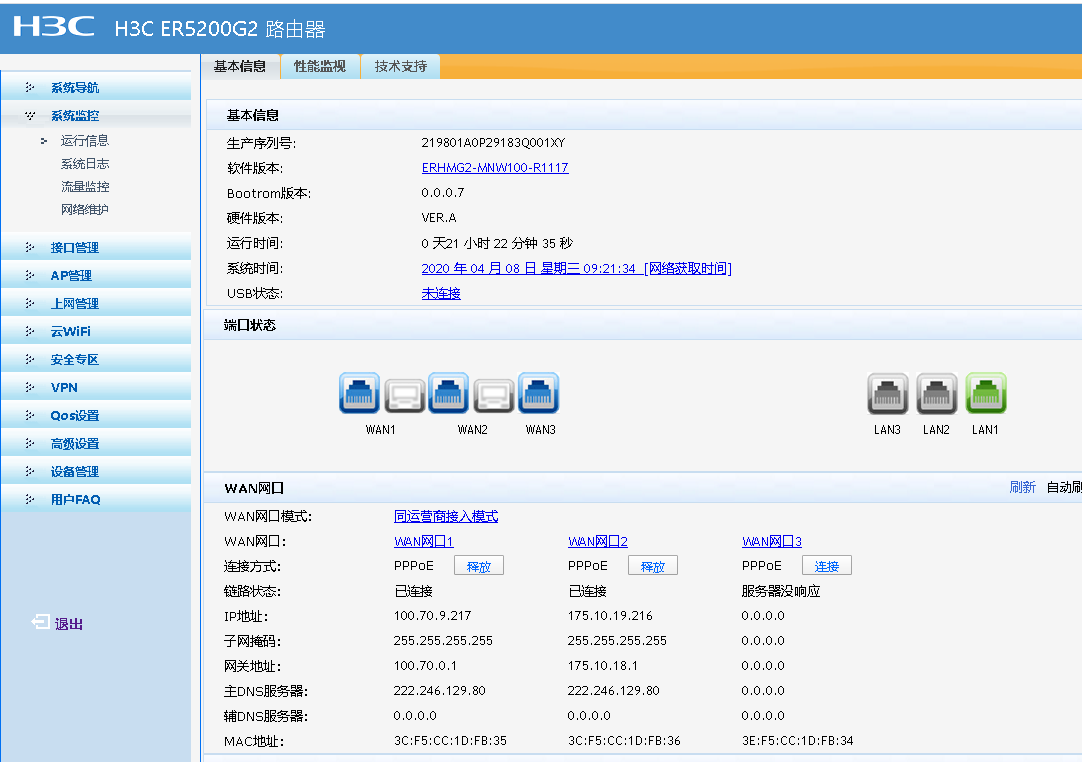Image resolution: width=1082 pixels, height=762 pixels.
Task: Click the gray LAN2 port icon
Action: tap(937, 394)
